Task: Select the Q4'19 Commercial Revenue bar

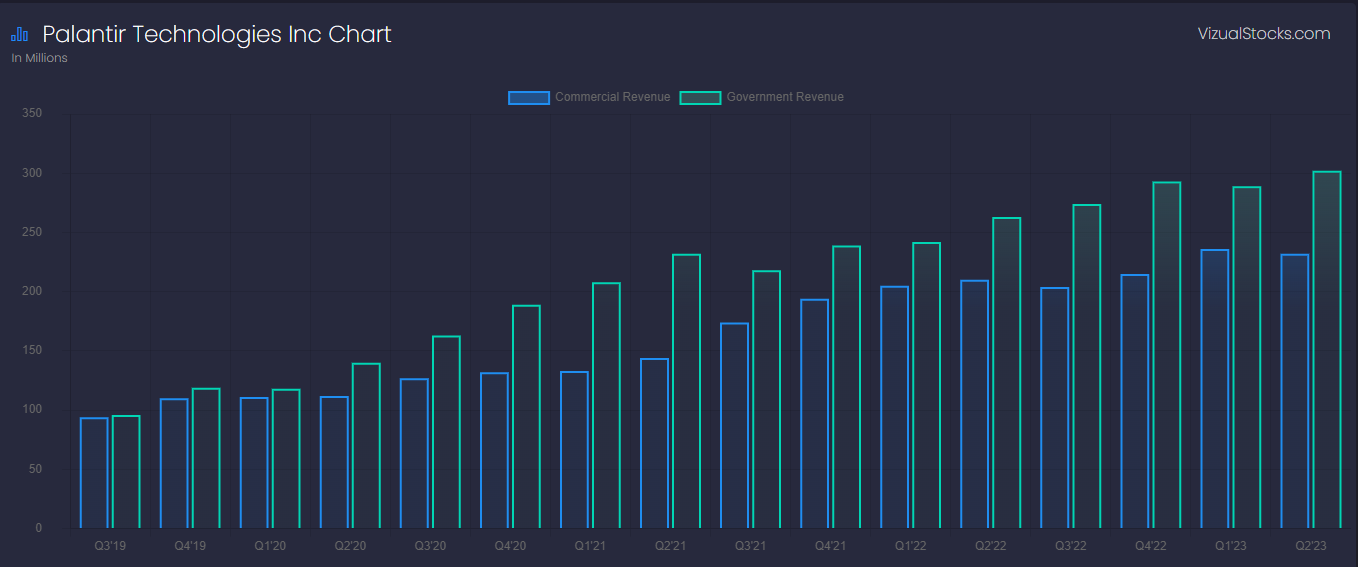Action: click(174, 463)
